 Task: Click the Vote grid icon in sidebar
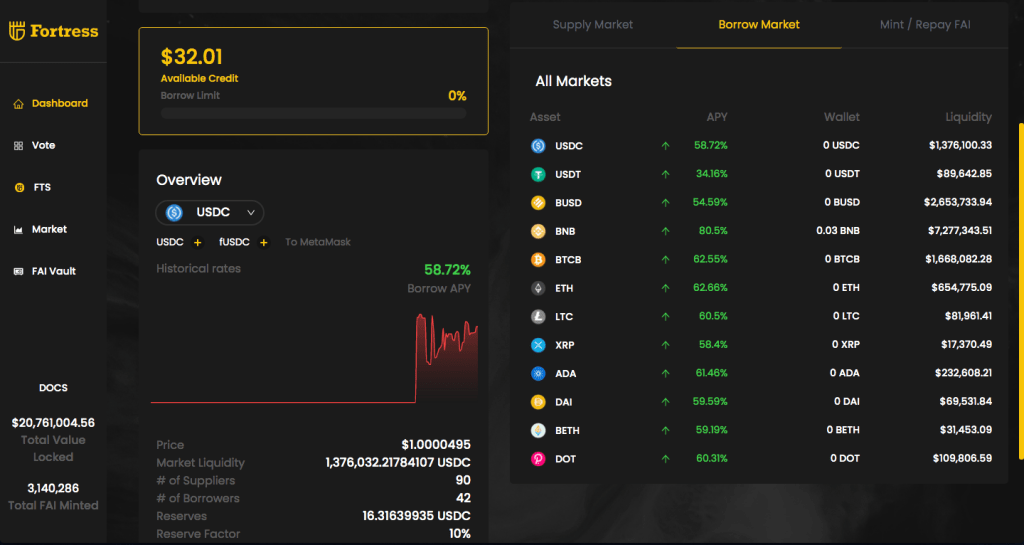(x=18, y=146)
